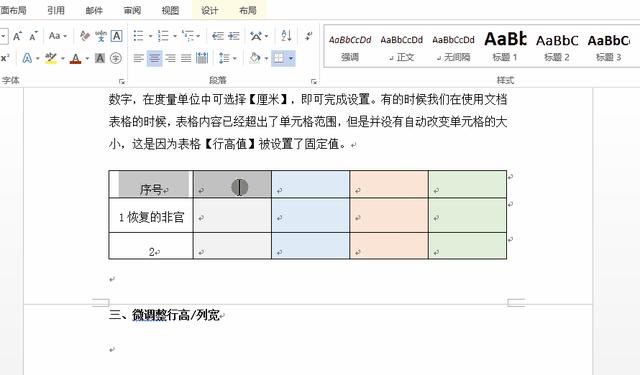The image size is (640, 375).
Task: Open the phonetic guide (pinyin) tool
Action: [x=101, y=36]
